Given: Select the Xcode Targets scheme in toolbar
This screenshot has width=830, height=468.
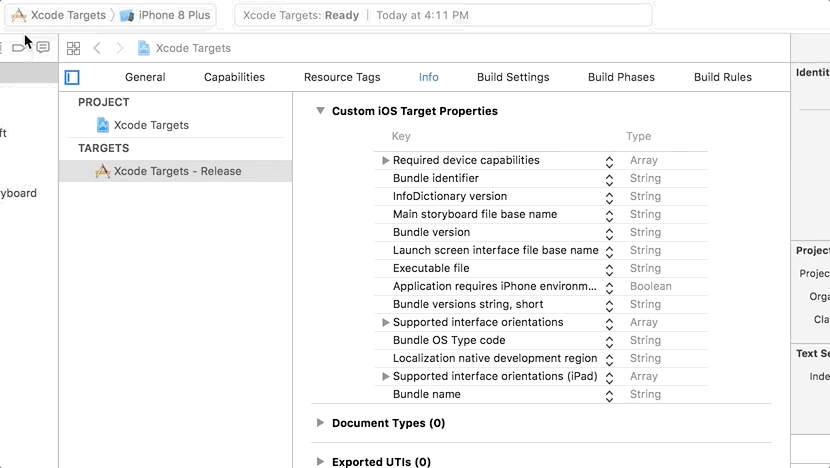Looking at the screenshot, I should pos(59,15).
